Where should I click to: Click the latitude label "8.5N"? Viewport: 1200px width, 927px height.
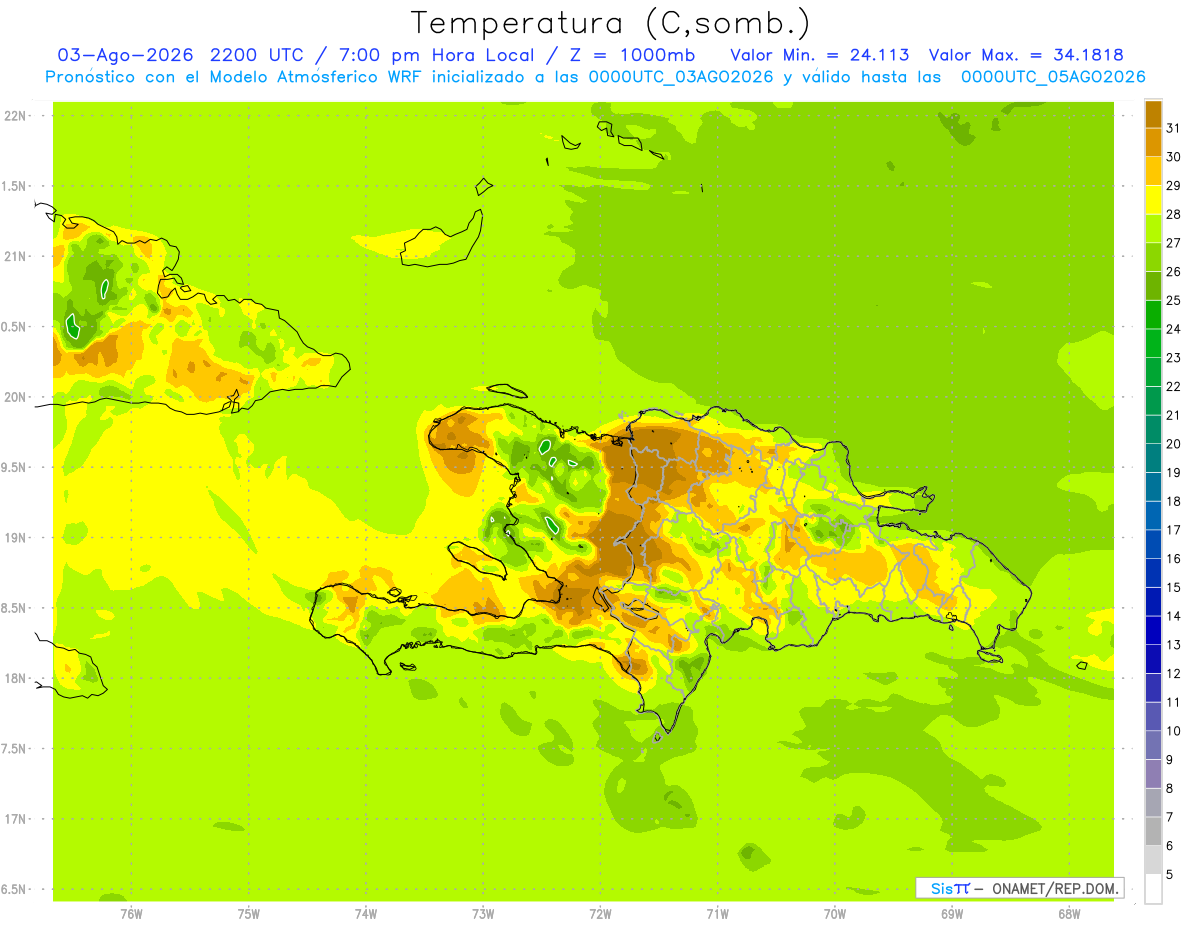(14, 608)
